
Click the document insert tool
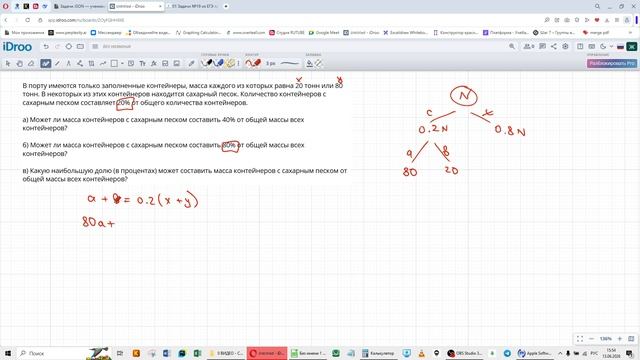tap(165, 63)
